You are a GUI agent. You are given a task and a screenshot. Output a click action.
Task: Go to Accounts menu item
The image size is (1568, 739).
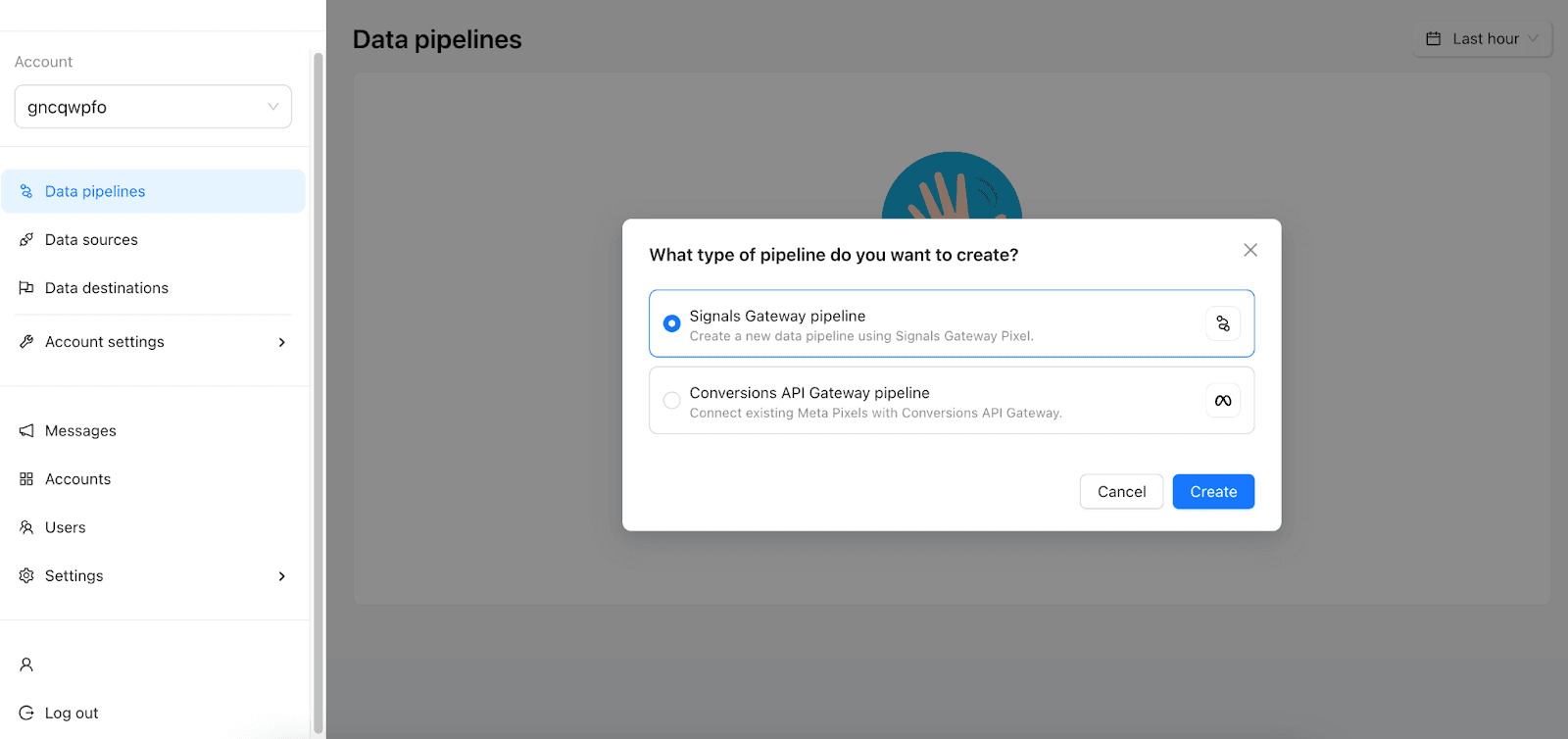click(77, 479)
